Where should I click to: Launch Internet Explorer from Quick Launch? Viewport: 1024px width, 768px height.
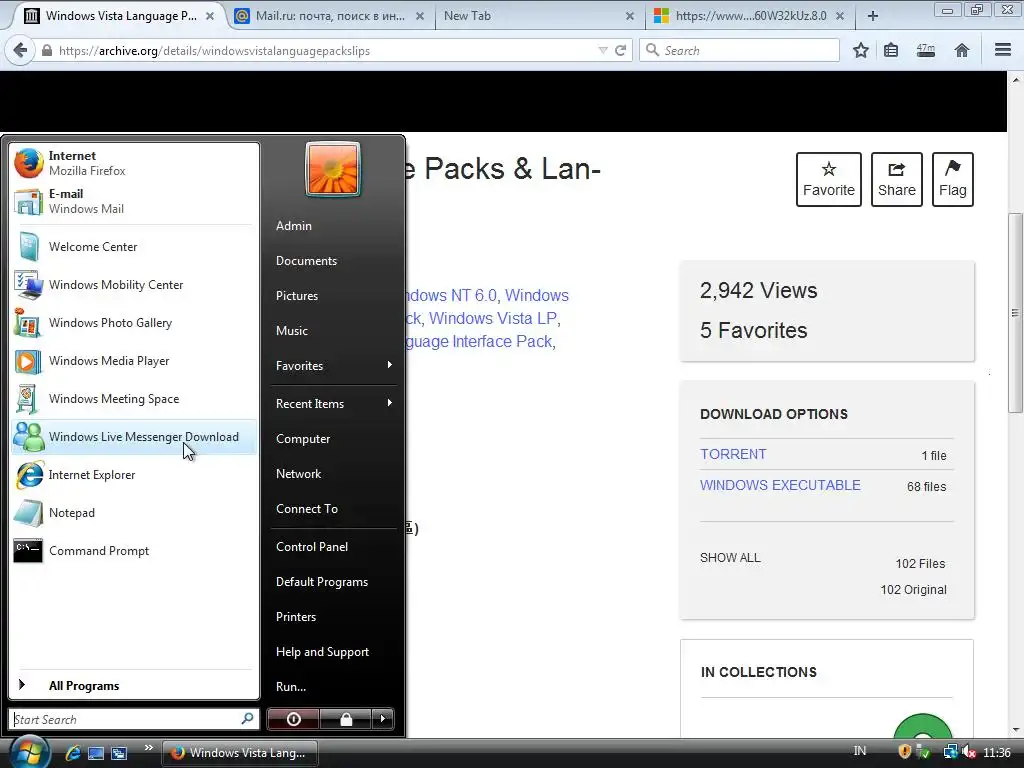[x=72, y=753]
